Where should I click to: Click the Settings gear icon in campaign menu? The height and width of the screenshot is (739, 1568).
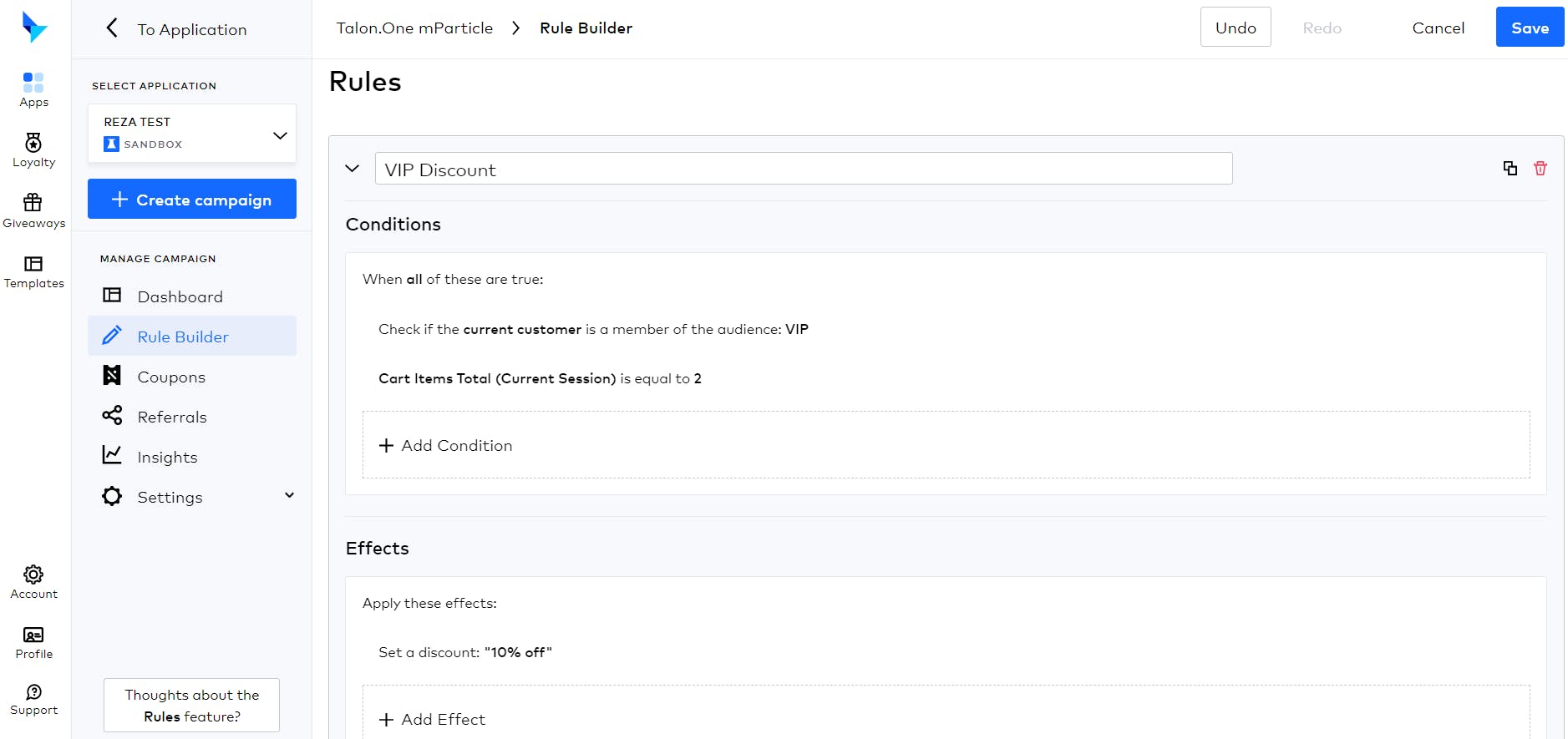[112, 496]
